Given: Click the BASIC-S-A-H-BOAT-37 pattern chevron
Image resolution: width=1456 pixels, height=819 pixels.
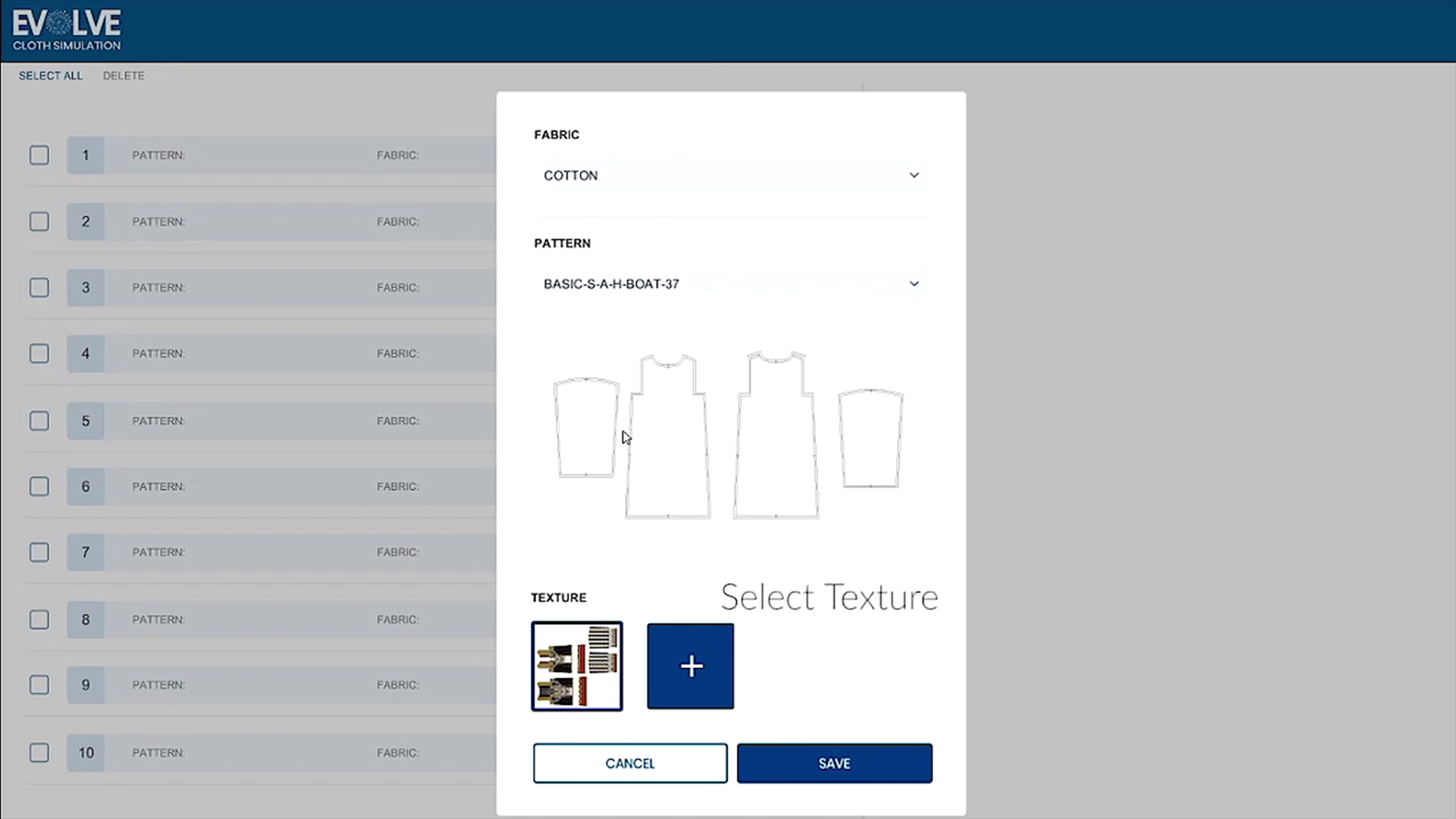Looking at the screenshot, I should 912,283.
